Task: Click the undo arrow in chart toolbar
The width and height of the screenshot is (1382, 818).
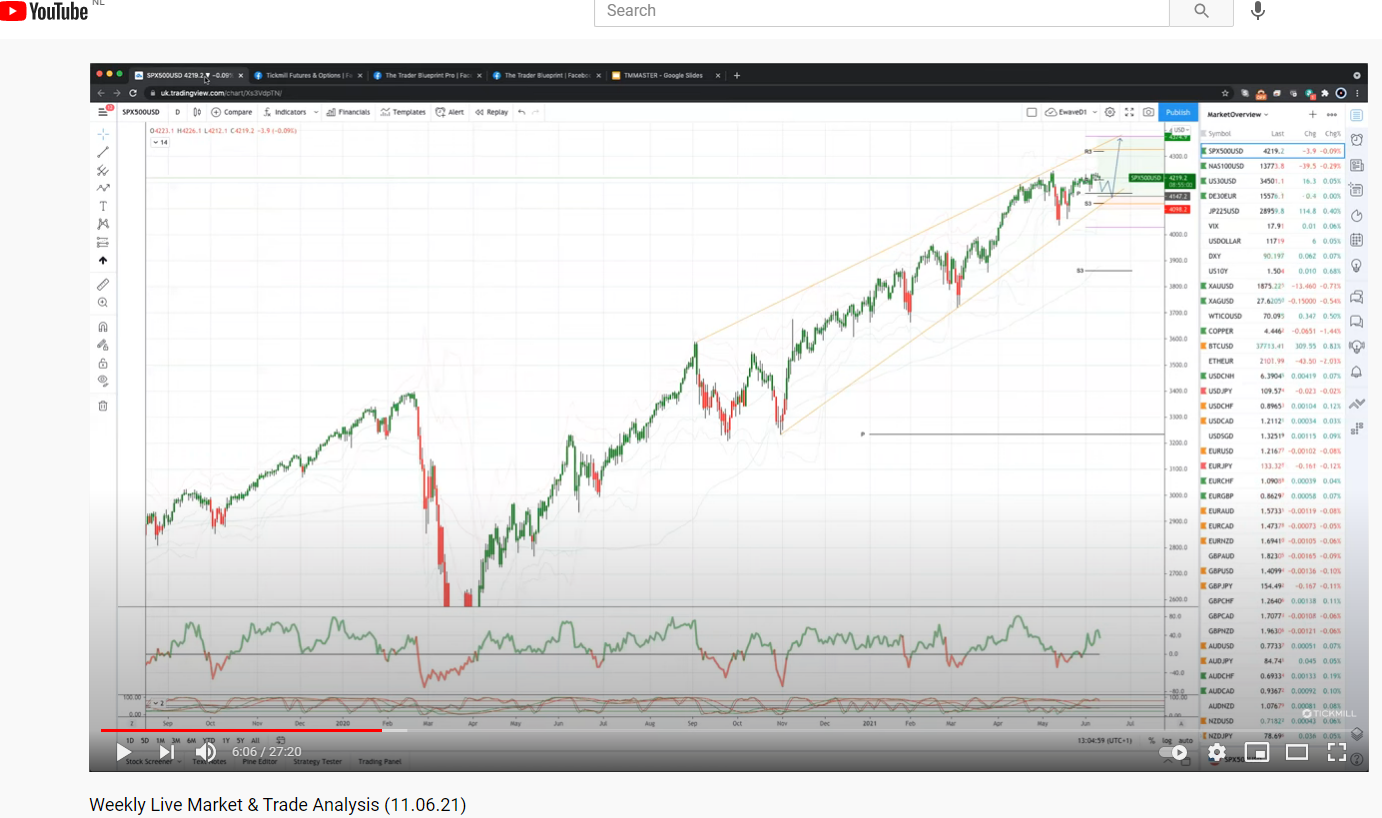Action: (522, 112)
